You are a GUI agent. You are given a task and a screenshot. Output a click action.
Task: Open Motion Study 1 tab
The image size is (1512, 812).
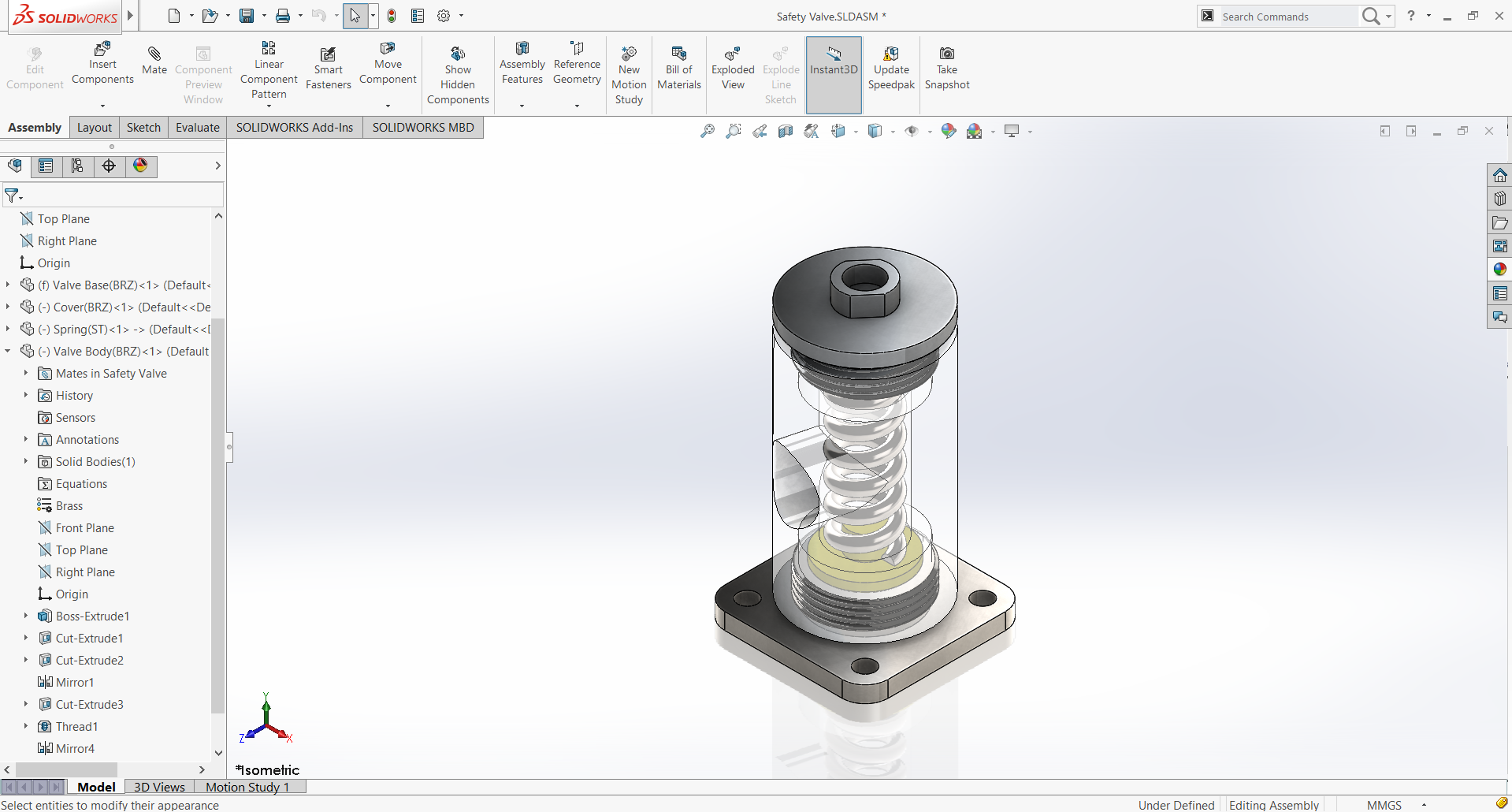(x=247, y=787)
